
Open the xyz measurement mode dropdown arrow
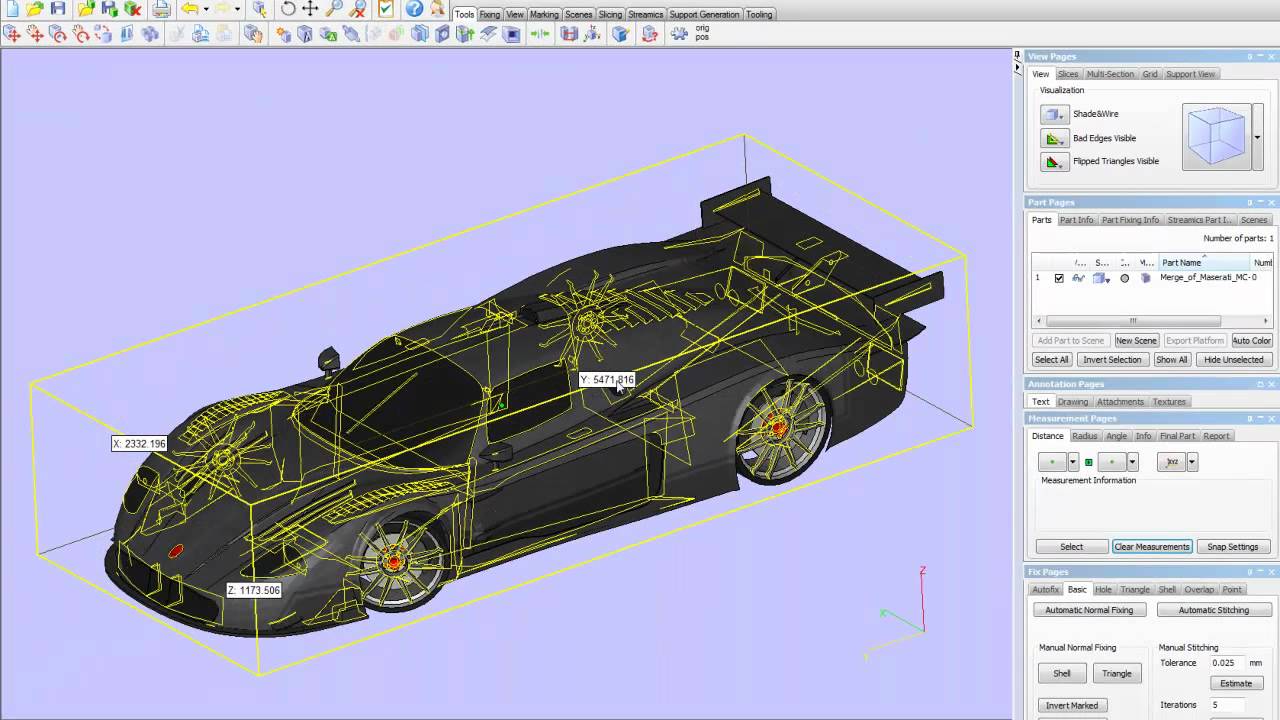click(1192, 462)
